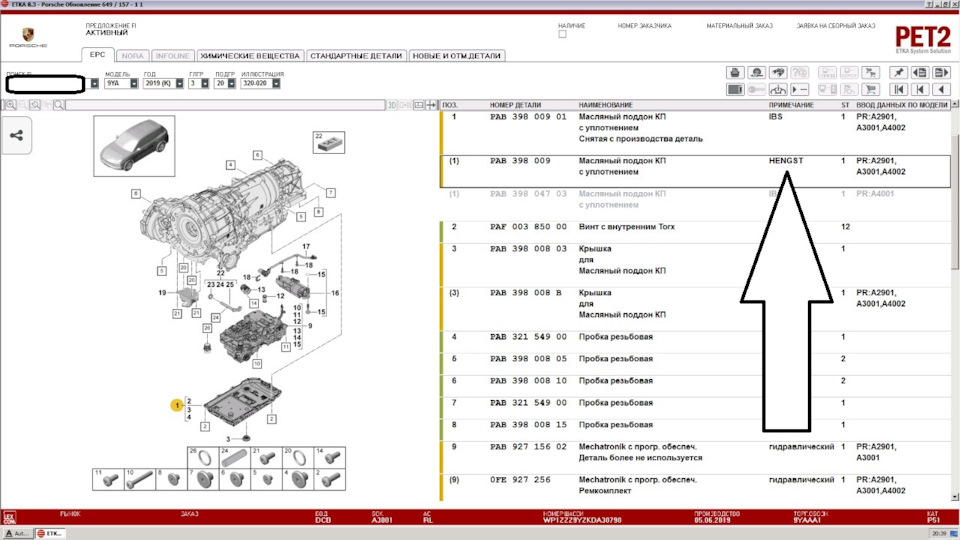Click the printer icon in the toolbar

click(x=735, y=73)
